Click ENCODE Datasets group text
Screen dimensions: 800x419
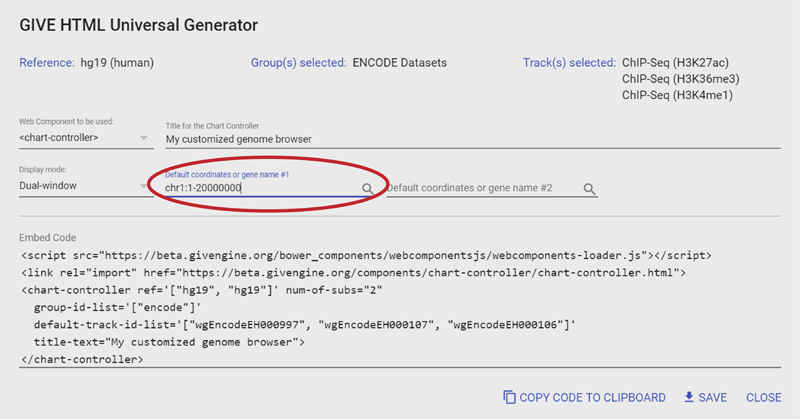coord(399,63)
